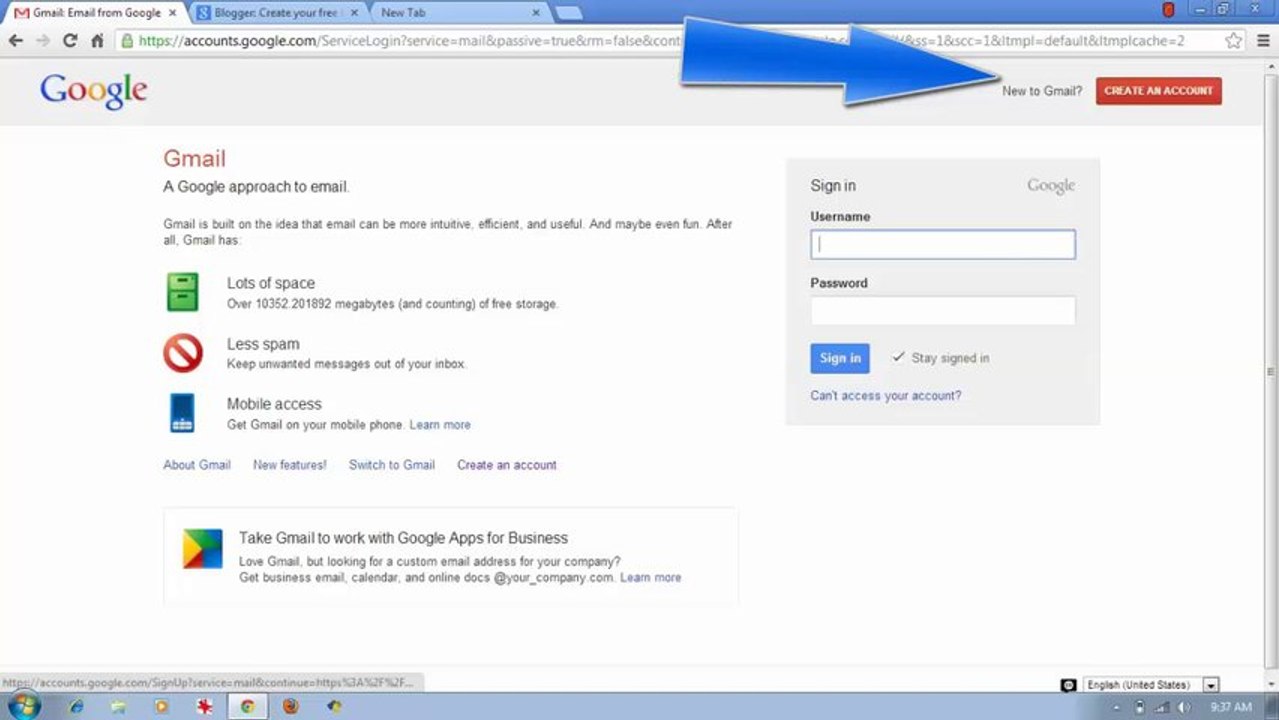1279x720 pixels.
Task: Click the volume speaker tray icon
Action: coord(1183,707)
